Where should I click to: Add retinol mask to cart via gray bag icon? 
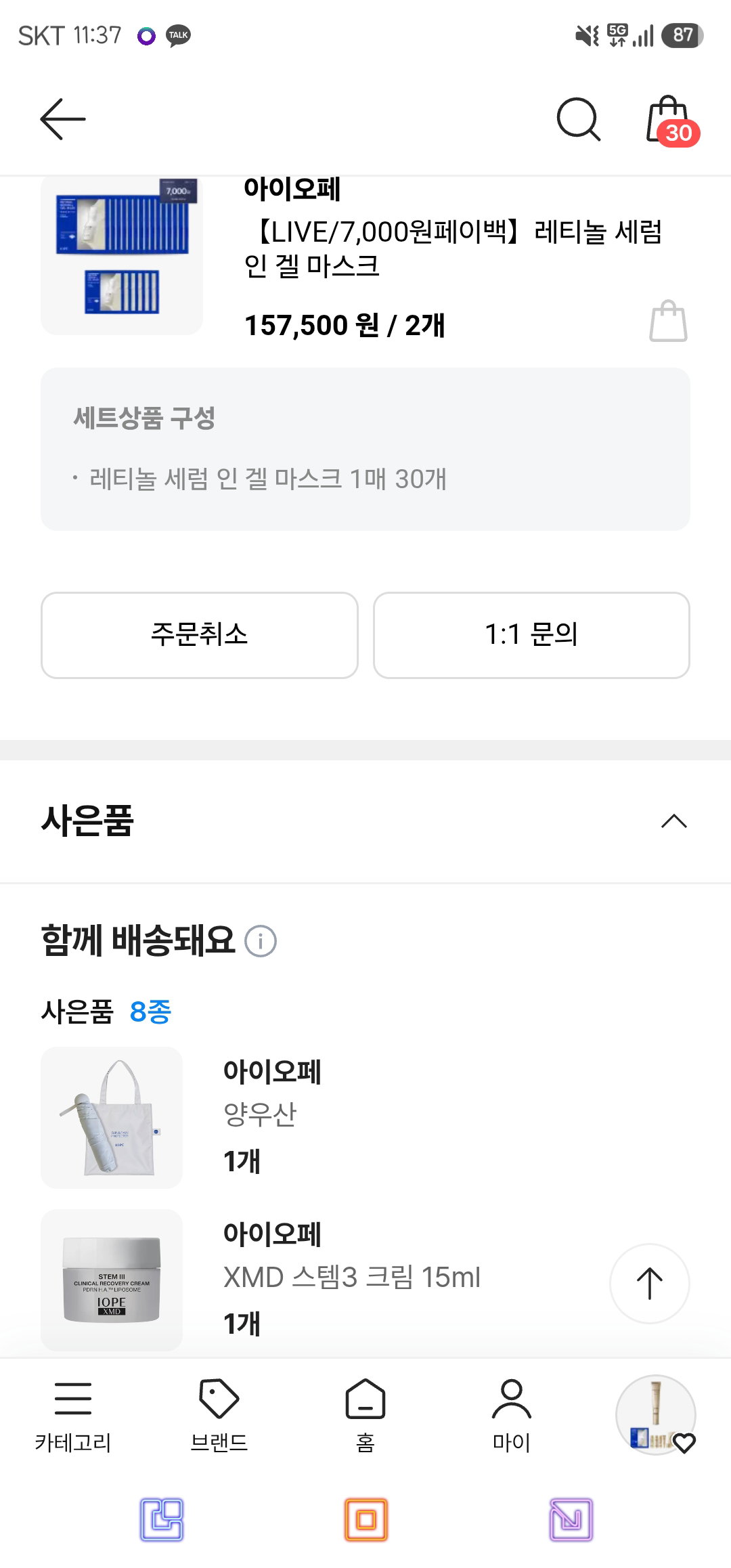click(668, 321)
